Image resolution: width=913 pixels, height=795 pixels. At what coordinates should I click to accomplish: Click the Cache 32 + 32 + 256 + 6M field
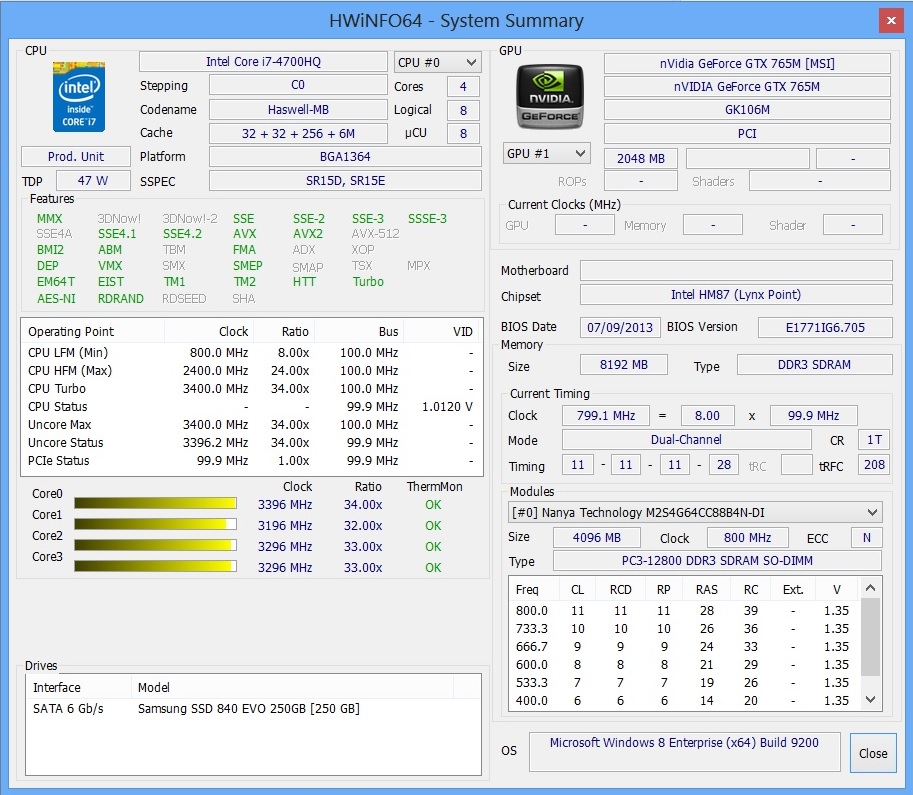298,133
